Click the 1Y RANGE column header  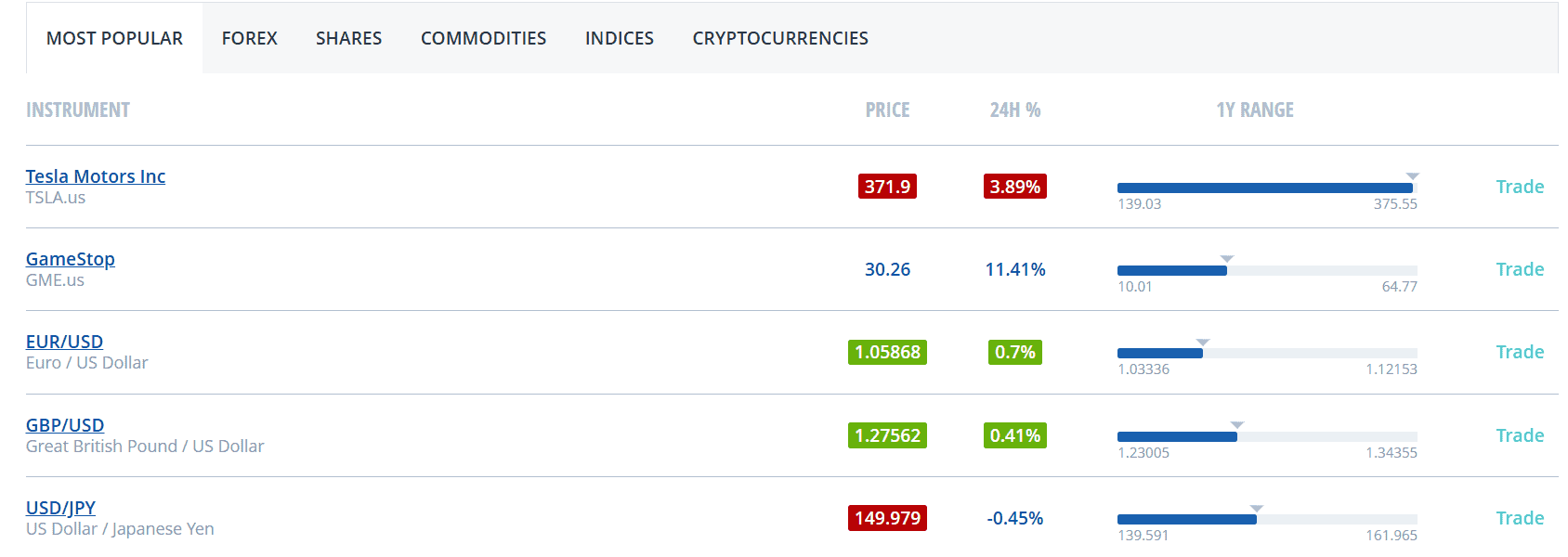1255,110
